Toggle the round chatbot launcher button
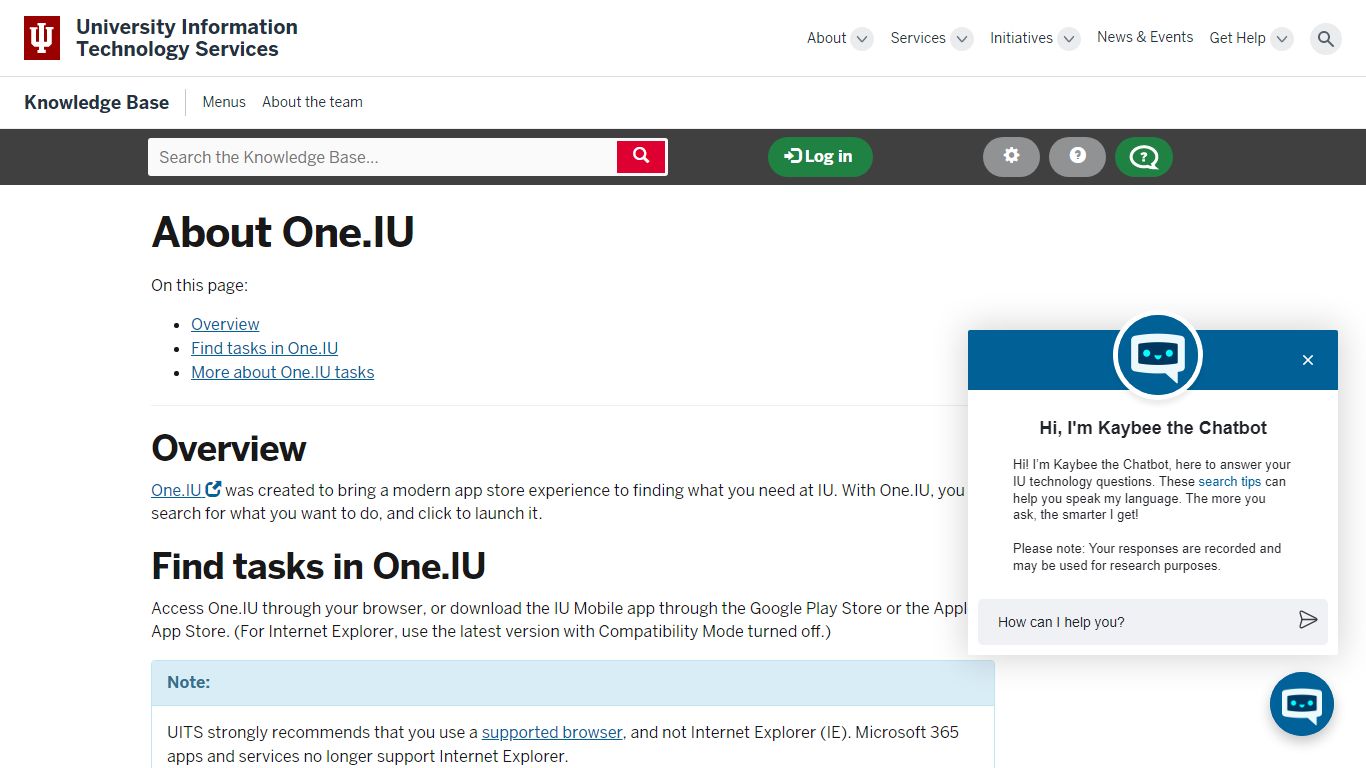 click(x=1302, y=704)
